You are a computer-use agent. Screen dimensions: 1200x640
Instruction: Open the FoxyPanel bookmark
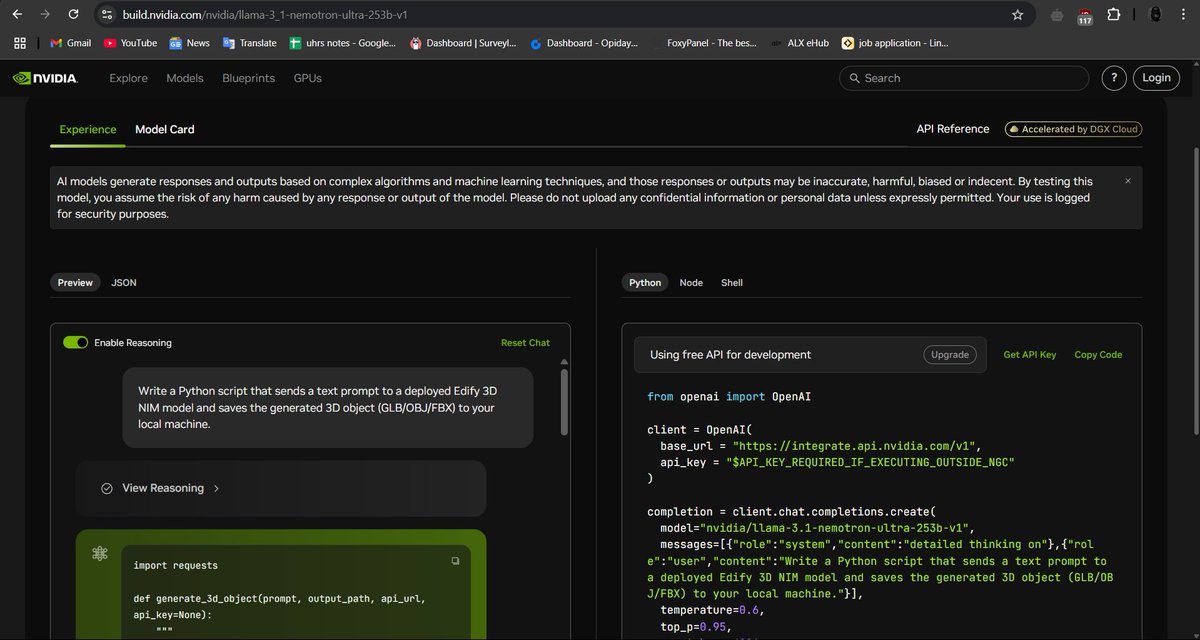(x=706, y=43)
